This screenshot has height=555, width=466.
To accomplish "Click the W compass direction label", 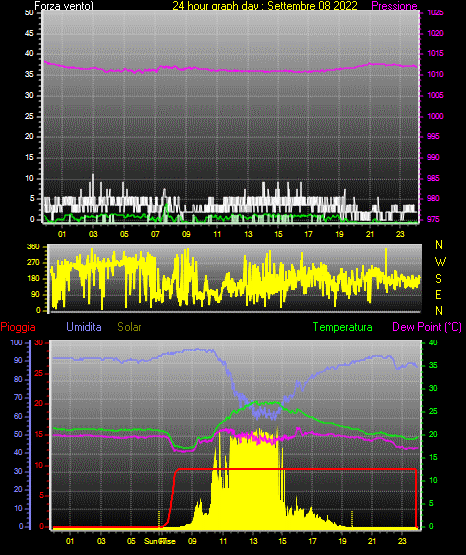I will coord(440,262).
